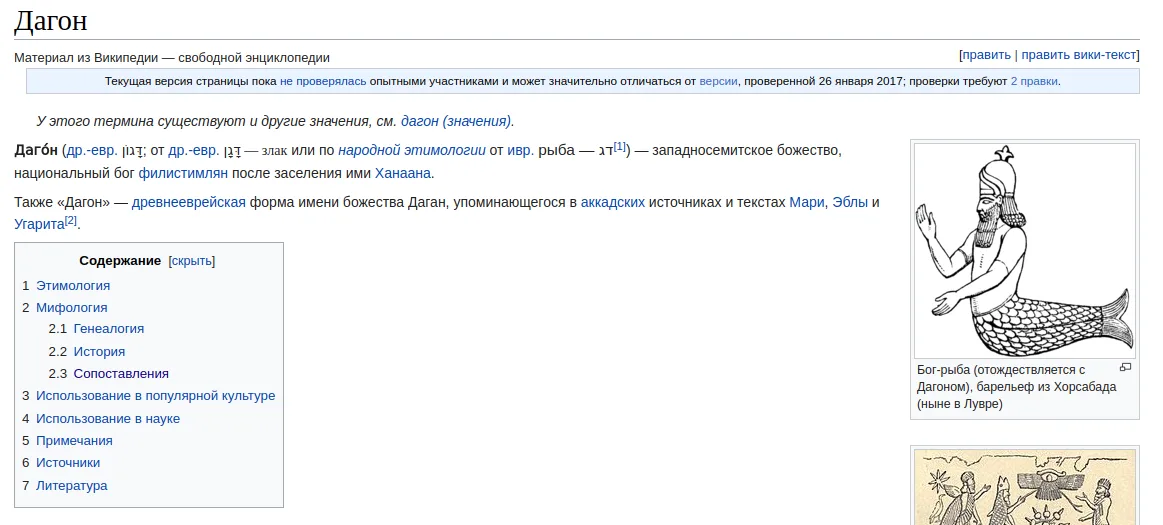The image size is (1163, 525).
Task: Open footnote reference [1]
Action: (x=620, y=147)
